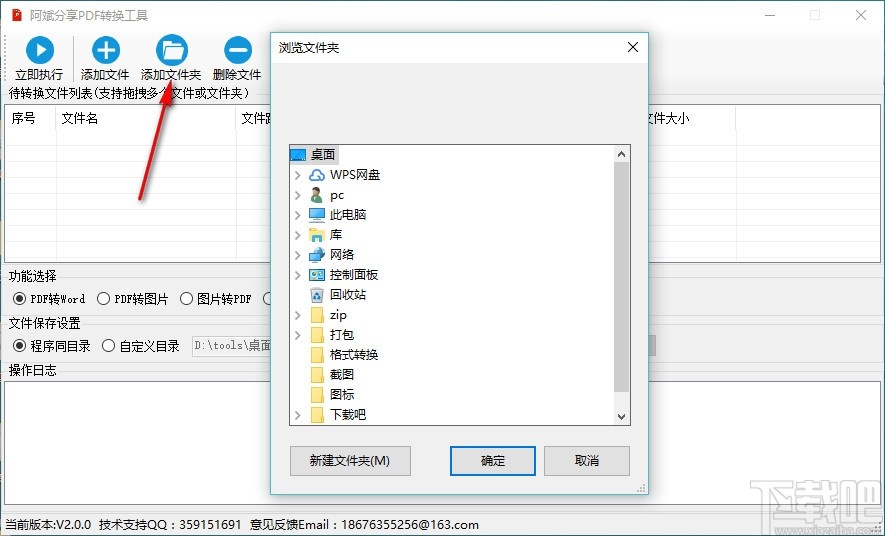Expand the 下载吧 folder node
885x536 pixels.
[x=297, y=415]
